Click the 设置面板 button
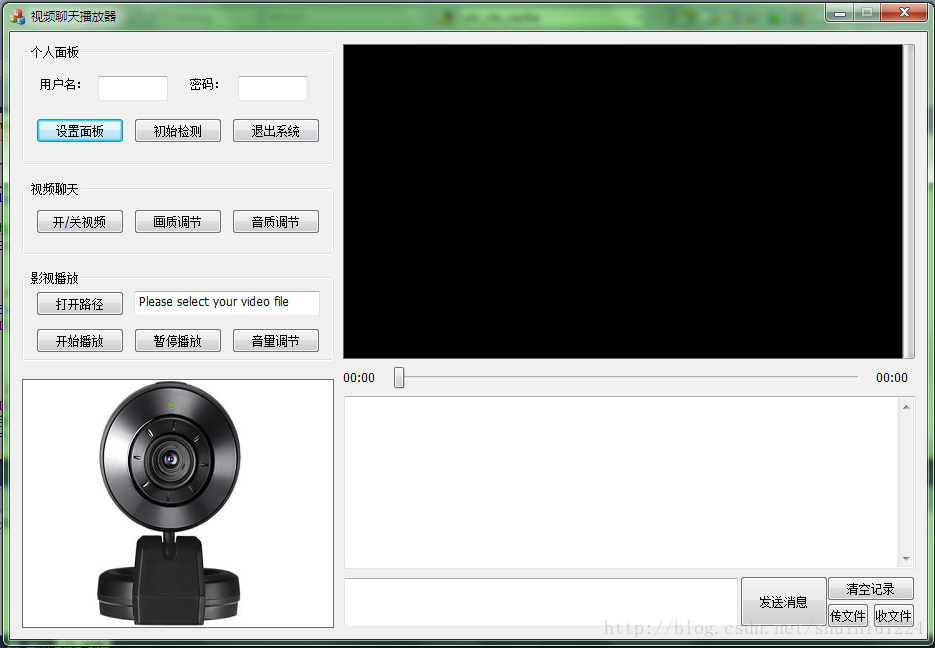Viewport: 935px width, 648px height. [x=80, y=131]
